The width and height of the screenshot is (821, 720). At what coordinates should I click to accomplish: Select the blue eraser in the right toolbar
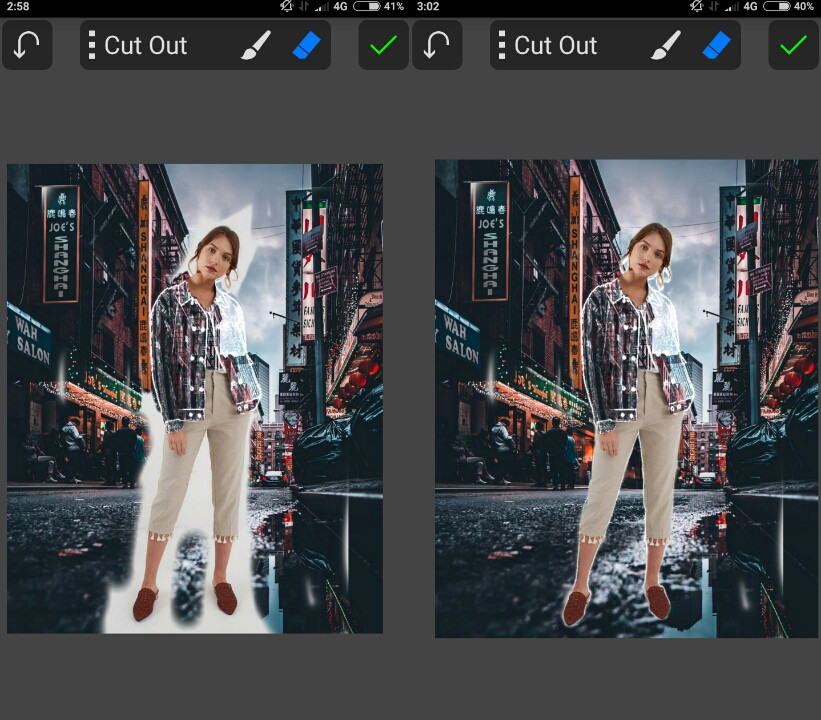pyautogui.click(x=717, y=46)
